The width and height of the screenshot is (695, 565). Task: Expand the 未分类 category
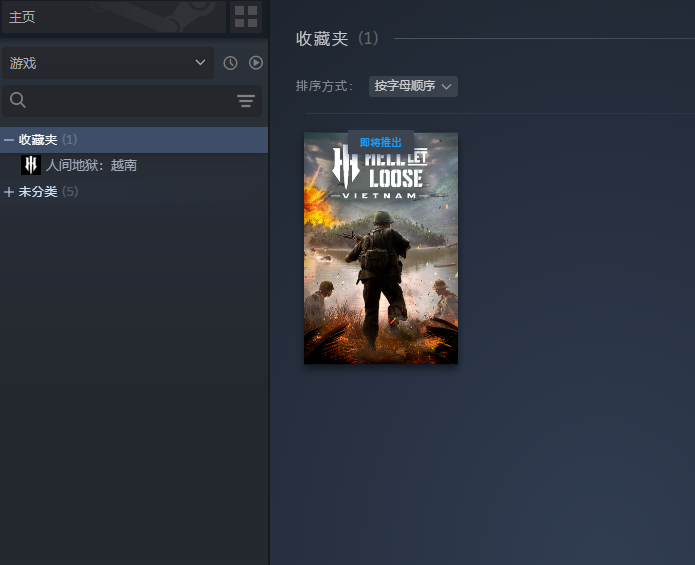point(8,192)
